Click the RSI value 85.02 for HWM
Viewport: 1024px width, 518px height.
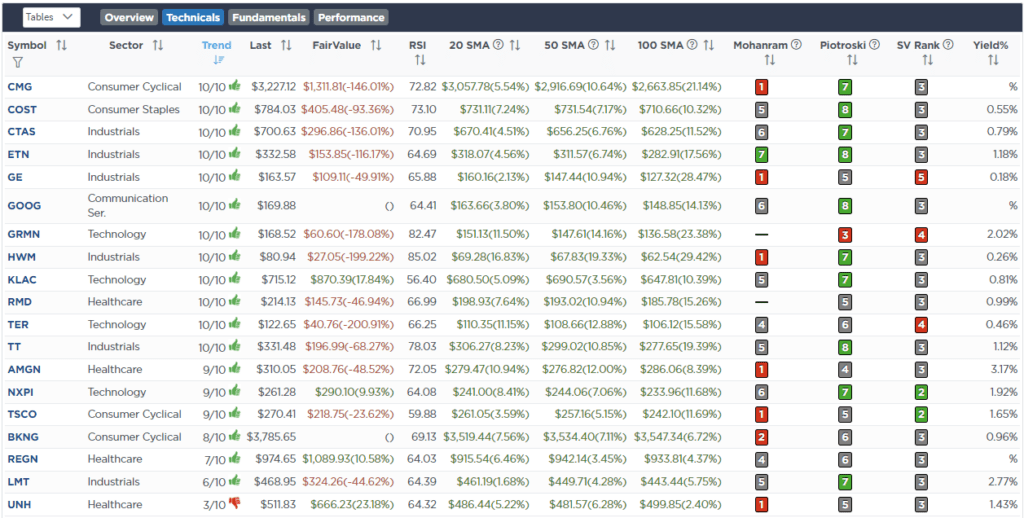423,257
